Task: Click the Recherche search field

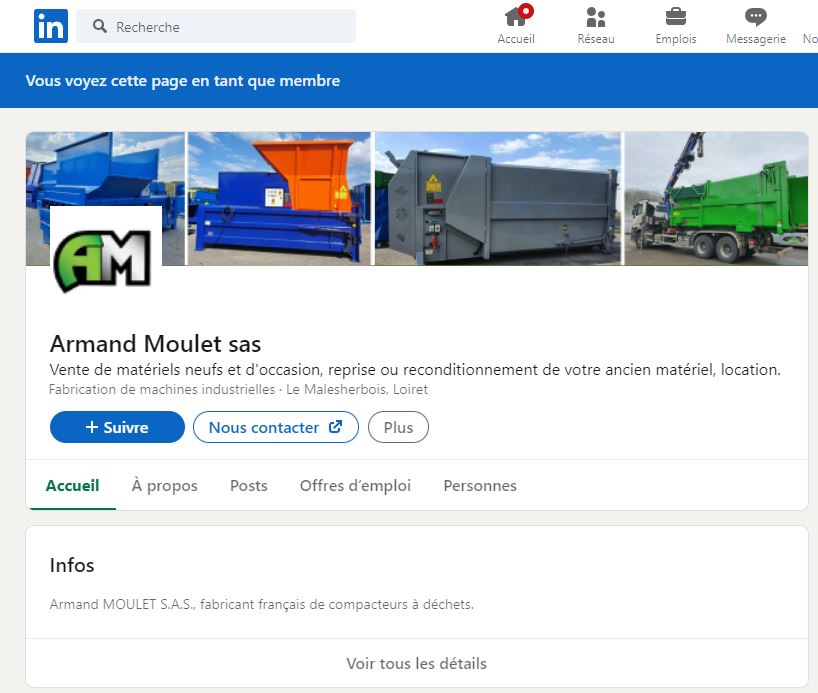Action: 216,26
